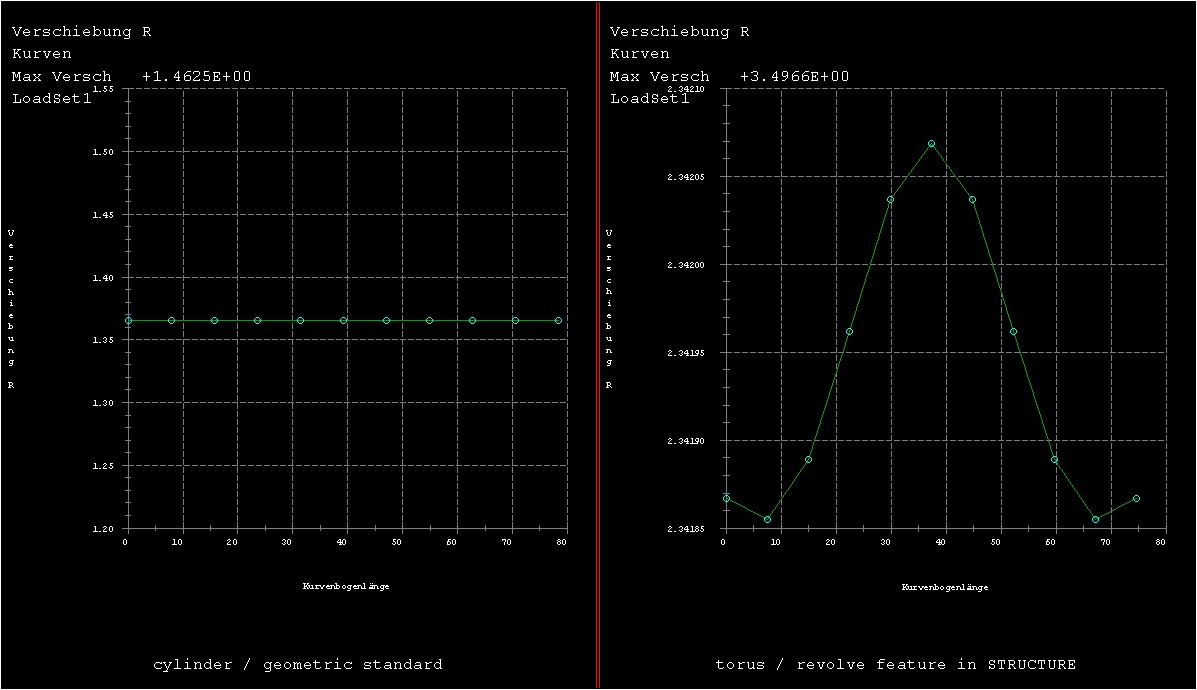The image size is (1197, 690).
Task: Click vertical 'Verschiebung R' axis label of torus graph
Action: coord(608,309)
